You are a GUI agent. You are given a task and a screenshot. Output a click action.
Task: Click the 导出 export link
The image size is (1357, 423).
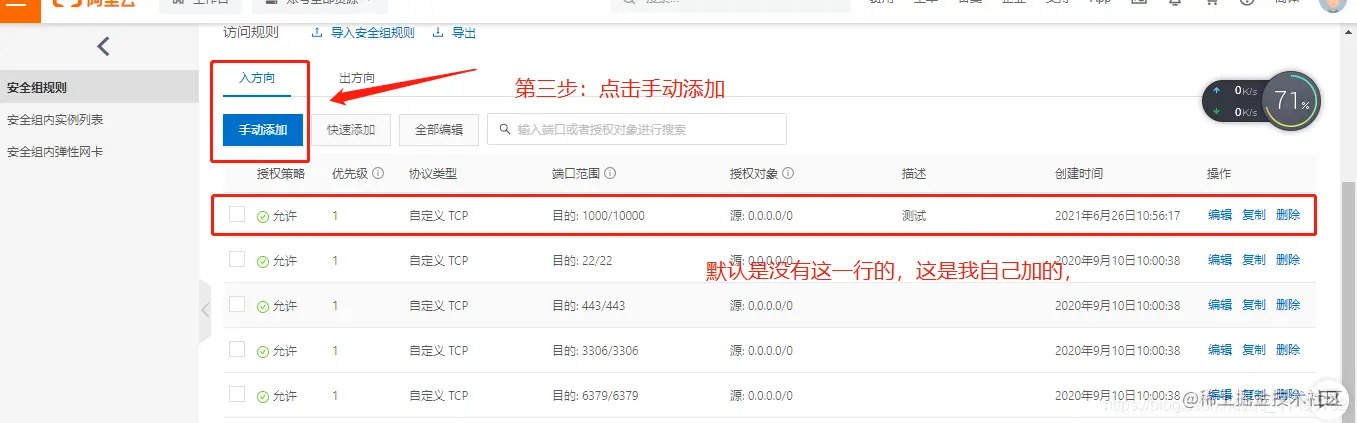[455, 33]
